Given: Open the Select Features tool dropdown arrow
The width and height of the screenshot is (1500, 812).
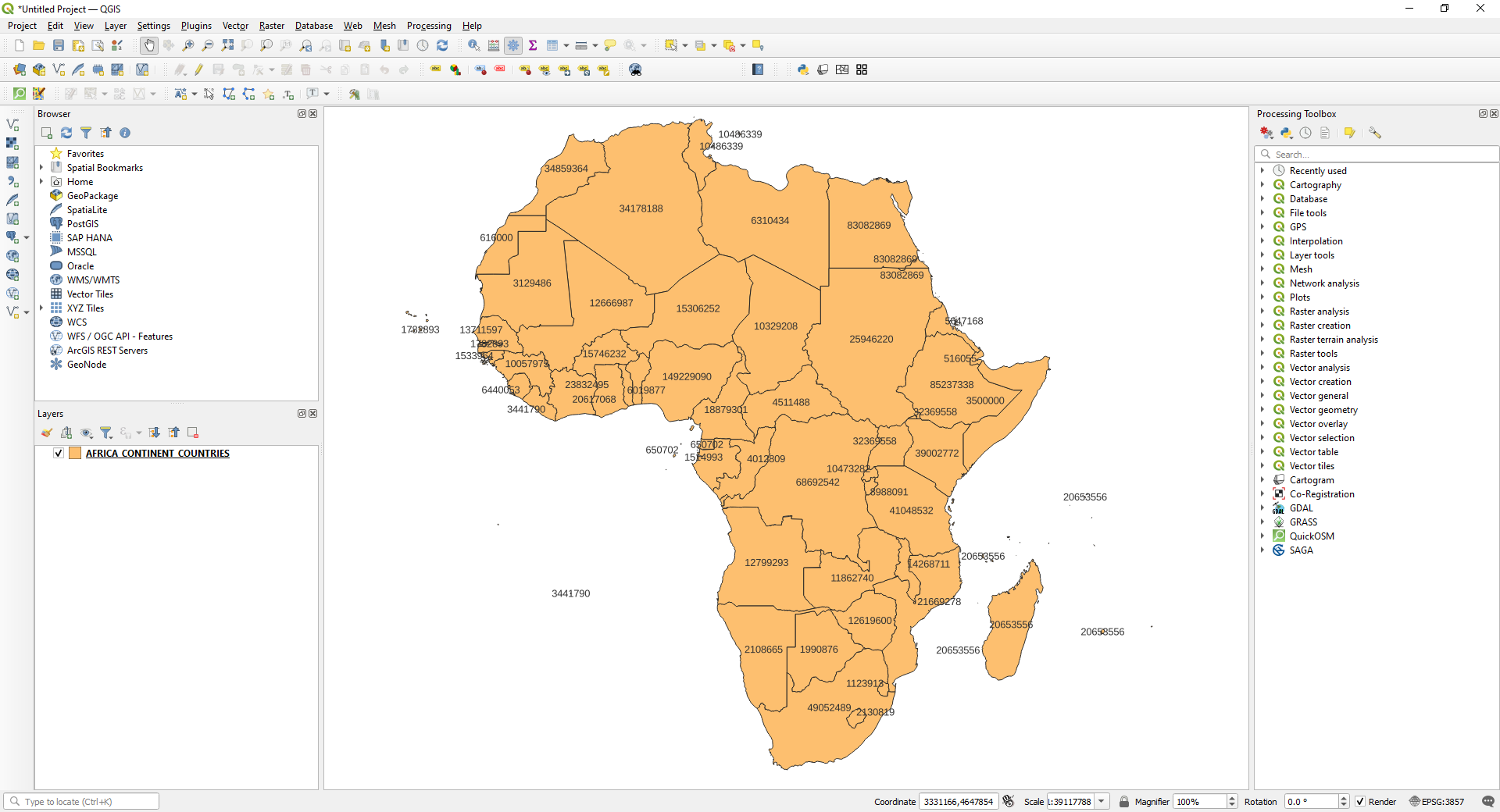Looking at the screenshot, I should tap(685, 46).
